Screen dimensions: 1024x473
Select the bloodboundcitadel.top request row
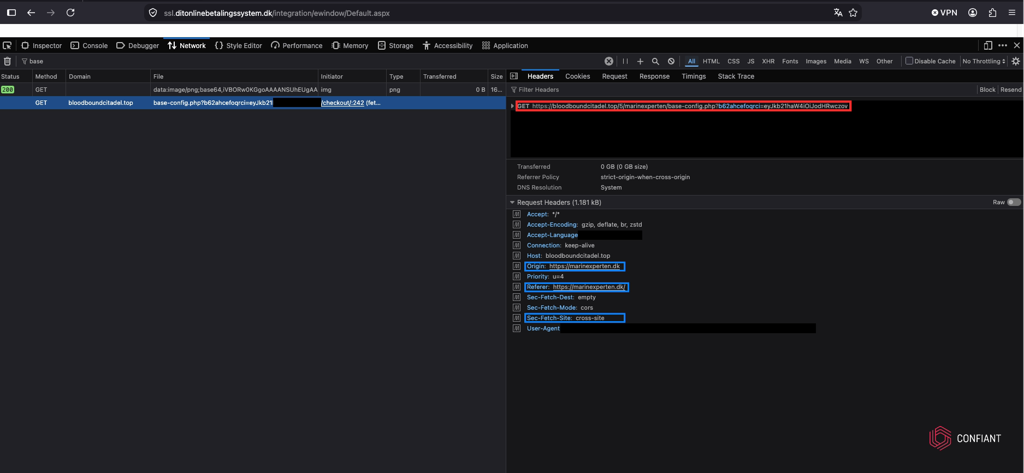[x=252, y=103]
